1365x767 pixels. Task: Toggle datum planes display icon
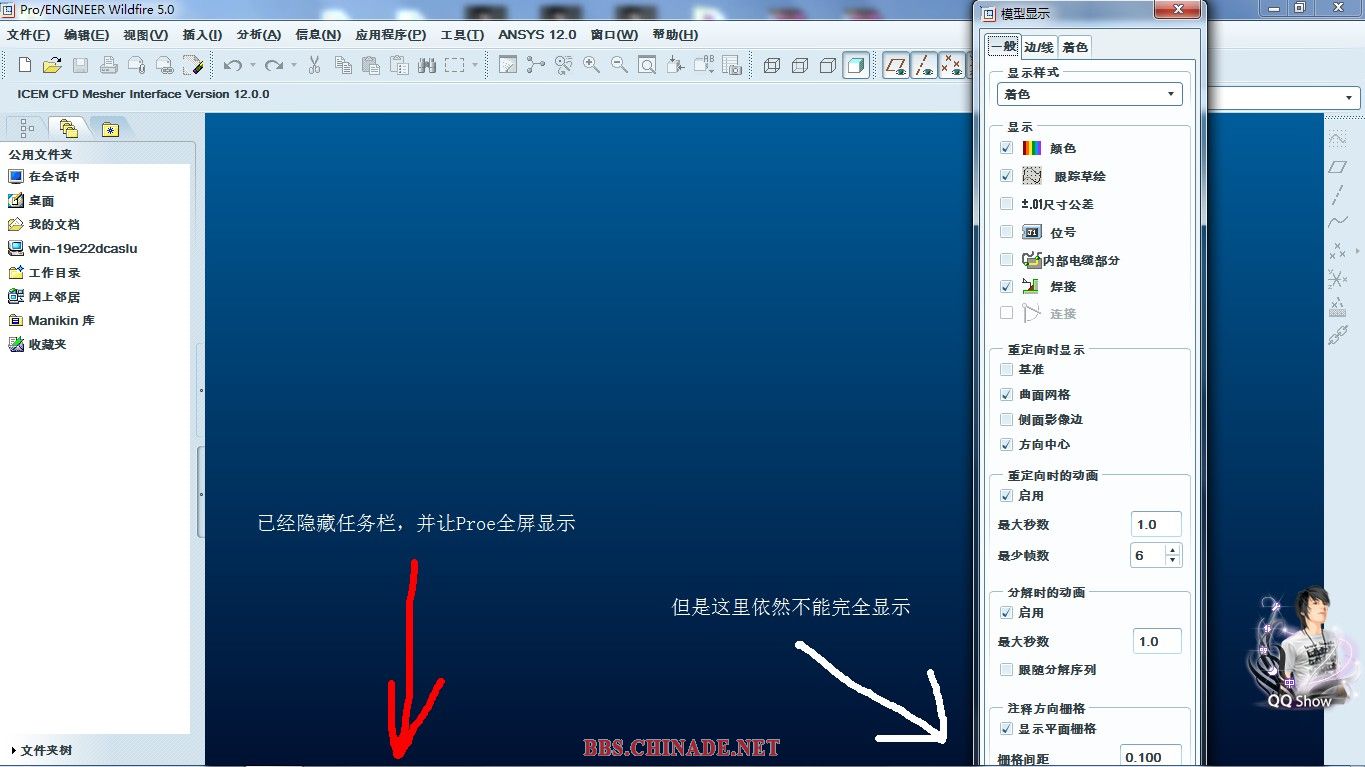point(896,65)
